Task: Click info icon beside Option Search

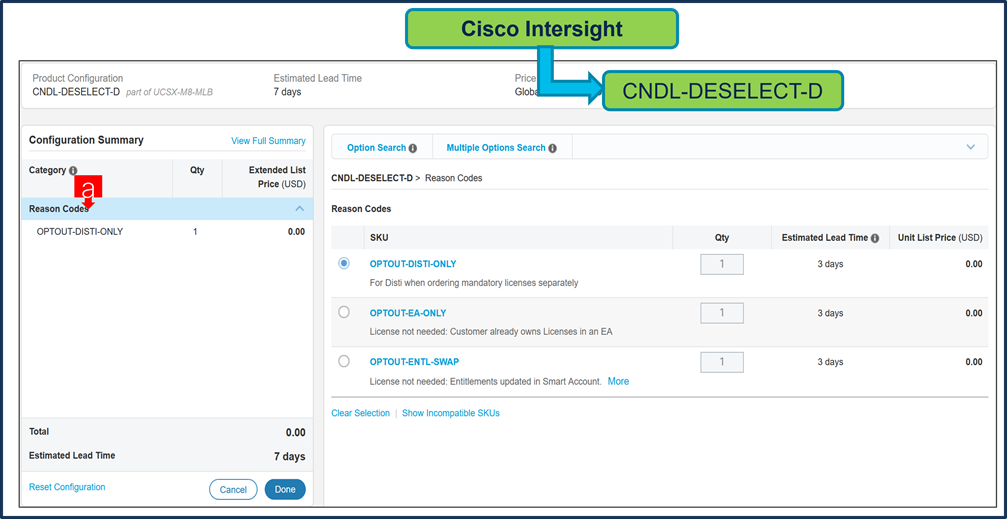Action: [413, 148]
